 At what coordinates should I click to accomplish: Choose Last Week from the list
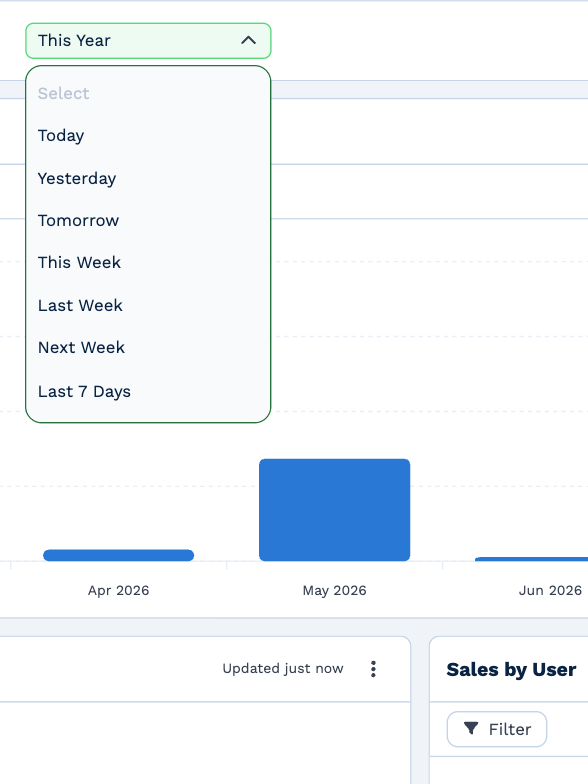148,305
